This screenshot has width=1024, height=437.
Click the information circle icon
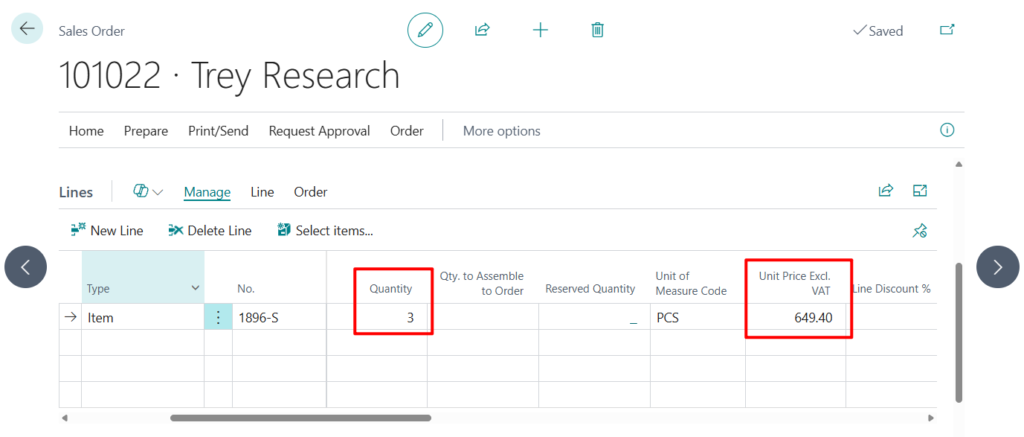(947, 130)
